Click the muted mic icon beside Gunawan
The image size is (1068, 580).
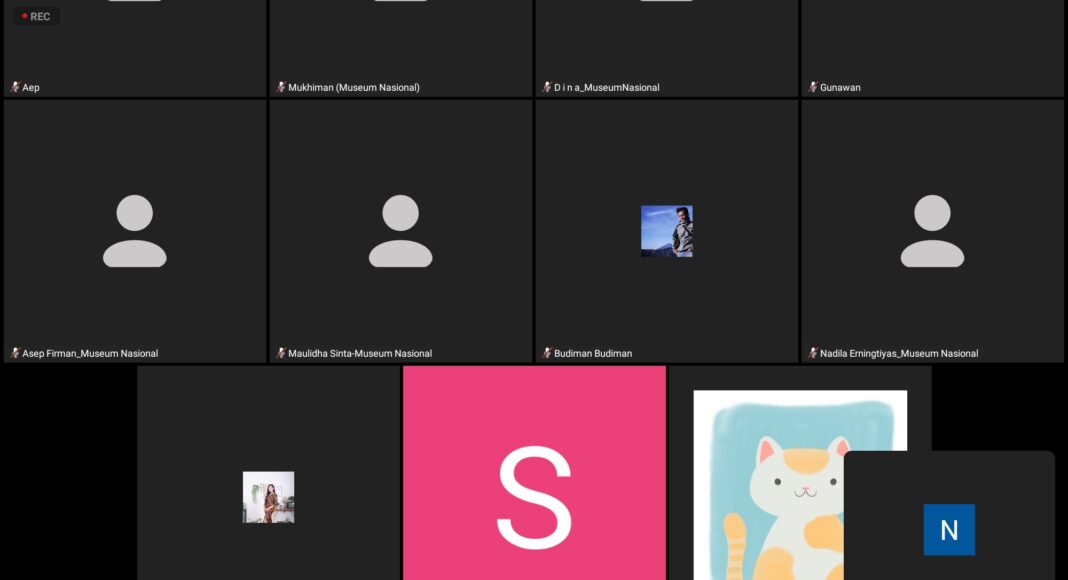(813, 87)
